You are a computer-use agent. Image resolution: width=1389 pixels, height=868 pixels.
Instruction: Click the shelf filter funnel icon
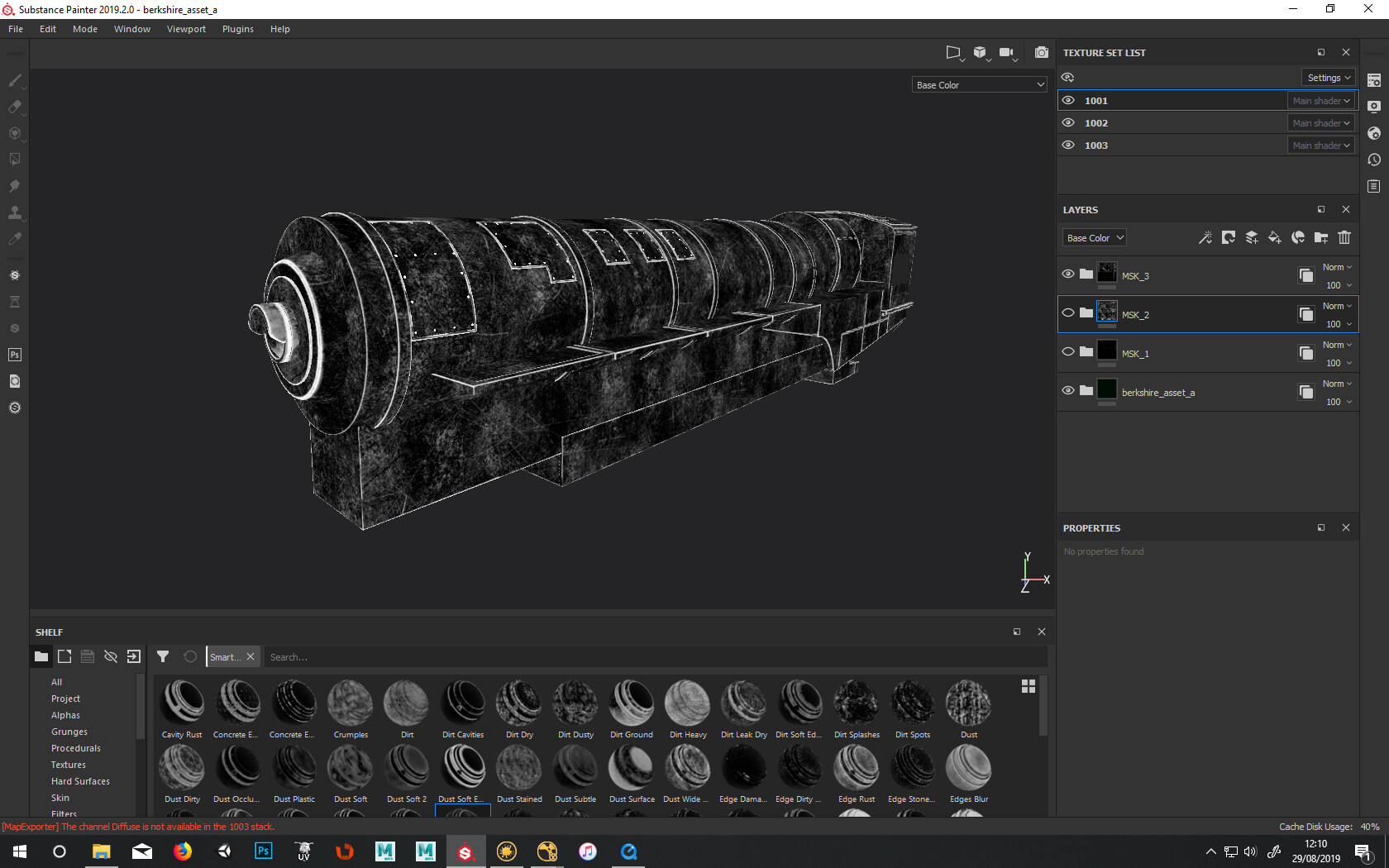(x=163, y=656)
